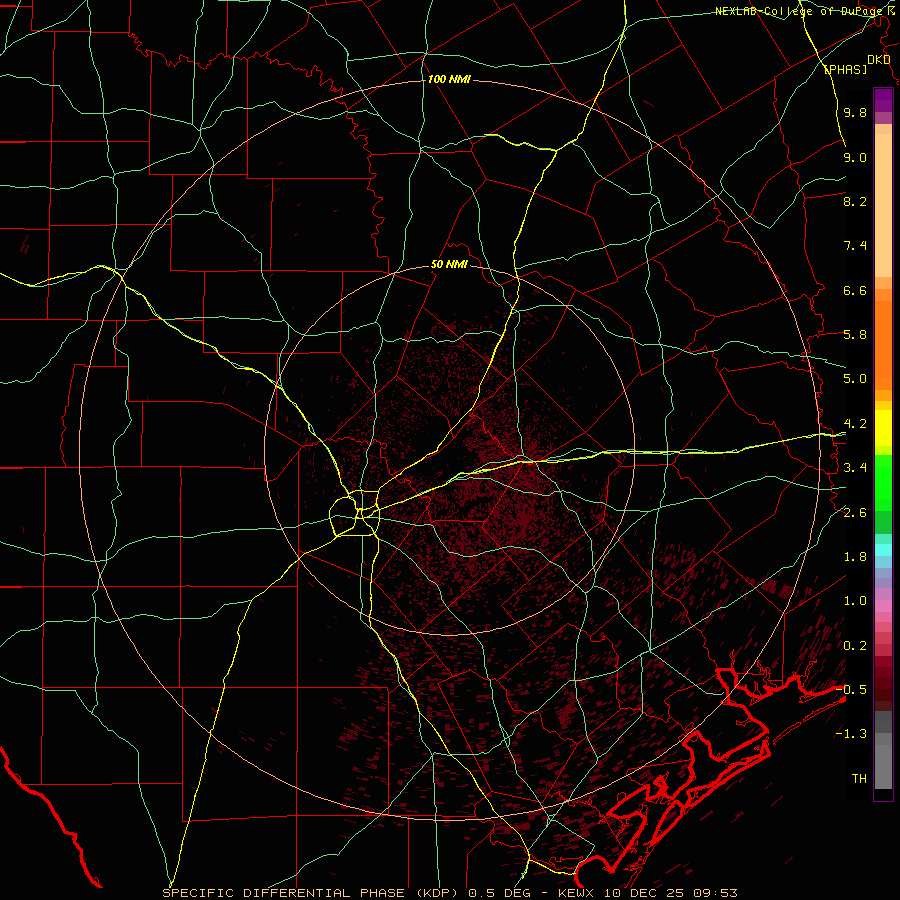This screenshot has height=900, width=900.
Task: Click the NEXLAB-College of DuPage label
Action: 797,11
